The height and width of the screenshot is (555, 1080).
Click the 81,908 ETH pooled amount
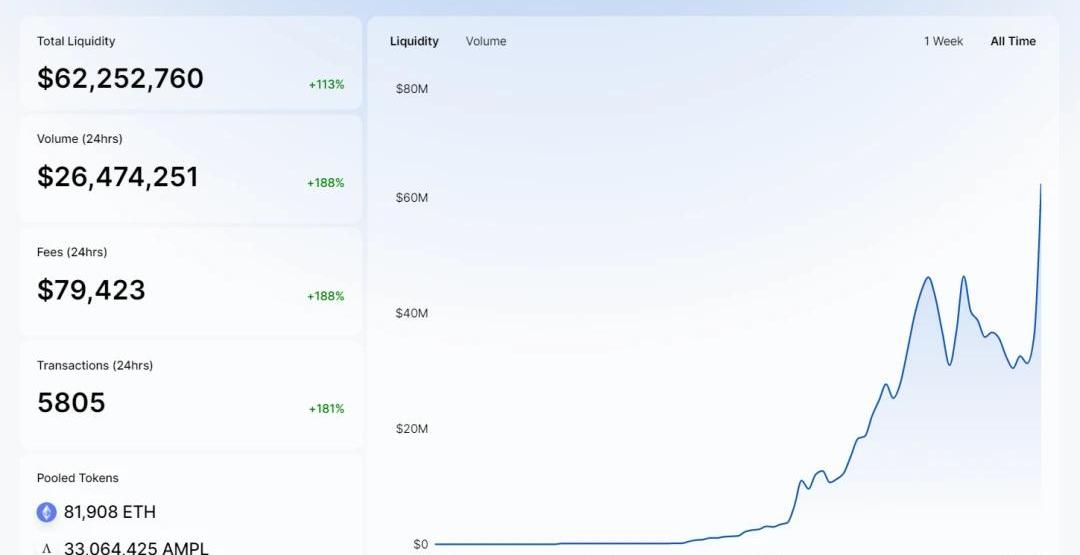coord(110,512)
